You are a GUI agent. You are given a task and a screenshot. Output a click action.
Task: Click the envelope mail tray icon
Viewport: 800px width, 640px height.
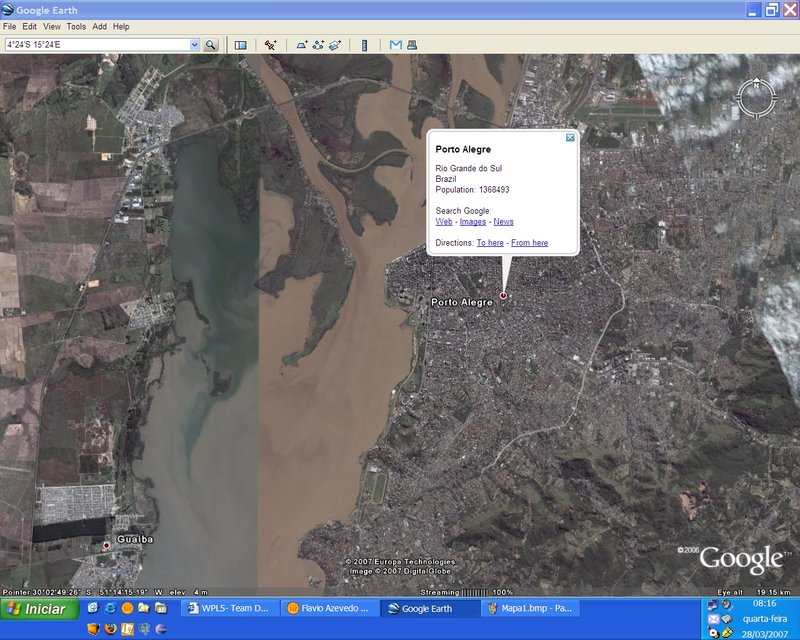713,619
